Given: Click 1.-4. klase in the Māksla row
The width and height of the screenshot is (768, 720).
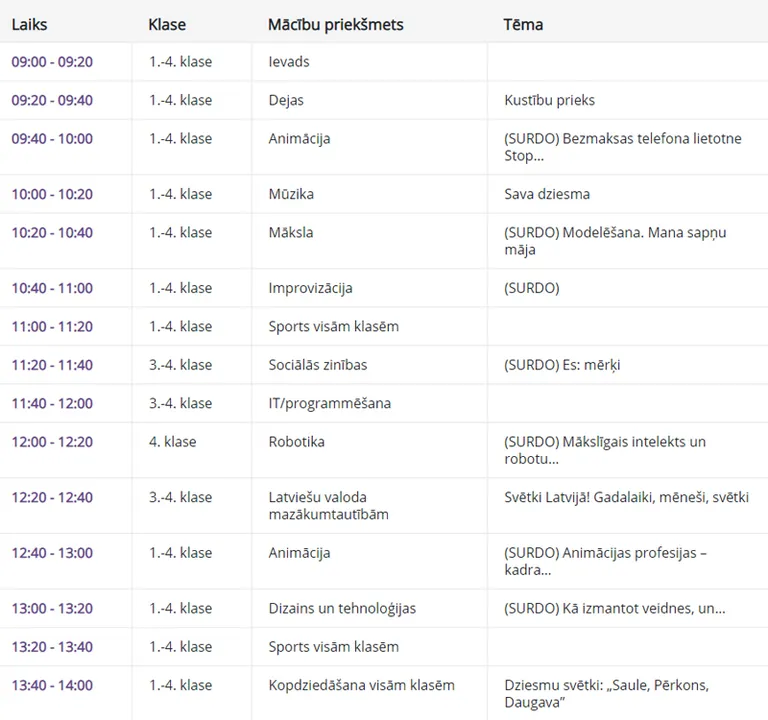Looking at the screenshot, I should coord(181,232).
